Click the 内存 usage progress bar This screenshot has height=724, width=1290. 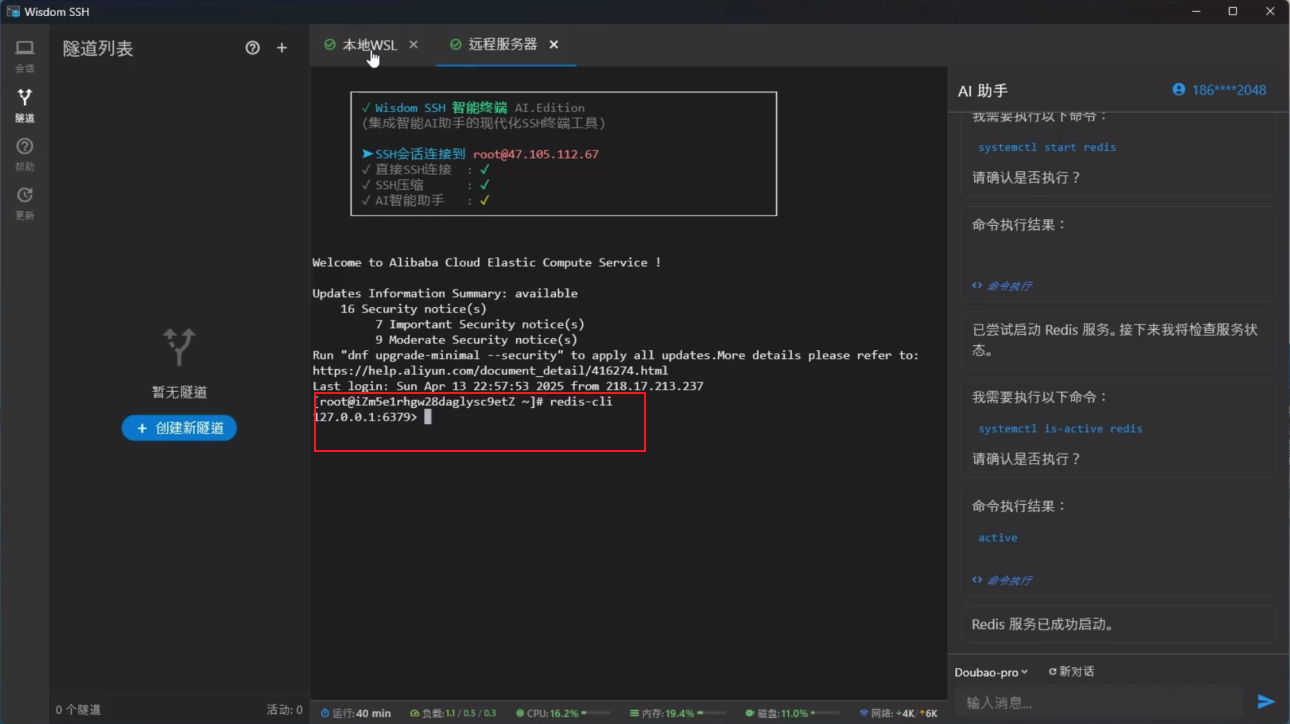pyautogui.click(x=712, y=713)
